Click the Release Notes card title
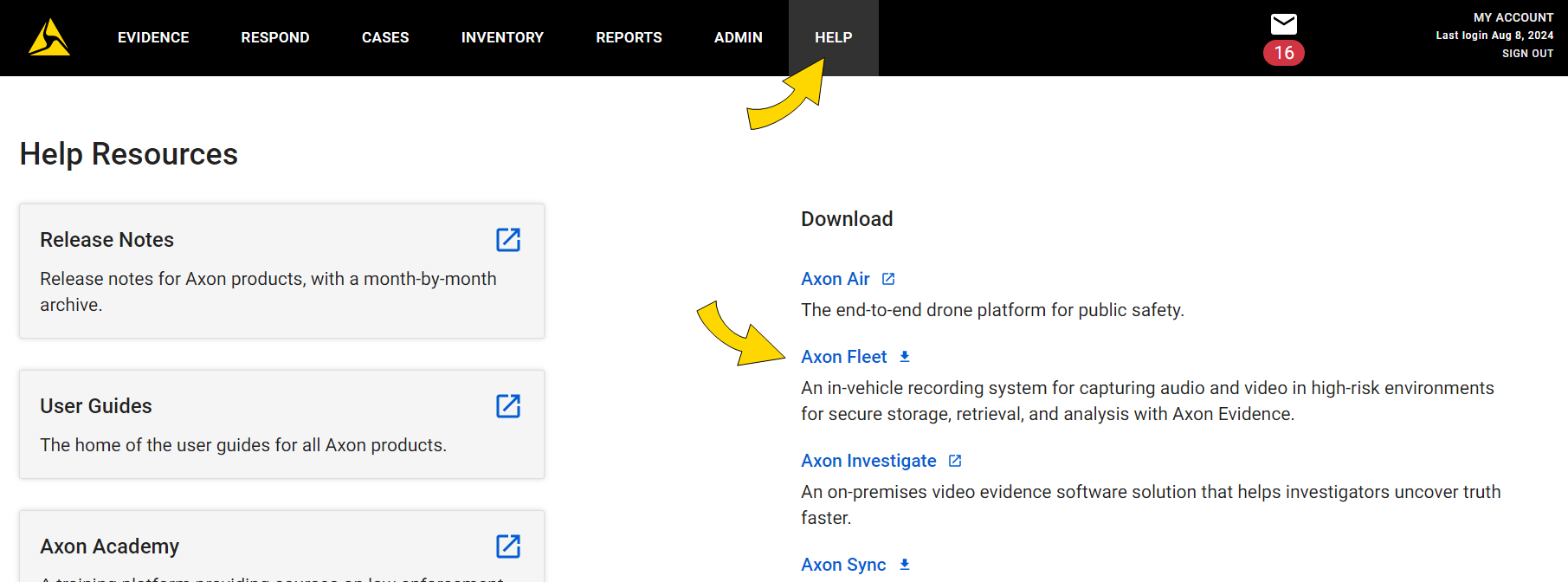This screenshot has width=1568, height=582. tap(107, 240)
